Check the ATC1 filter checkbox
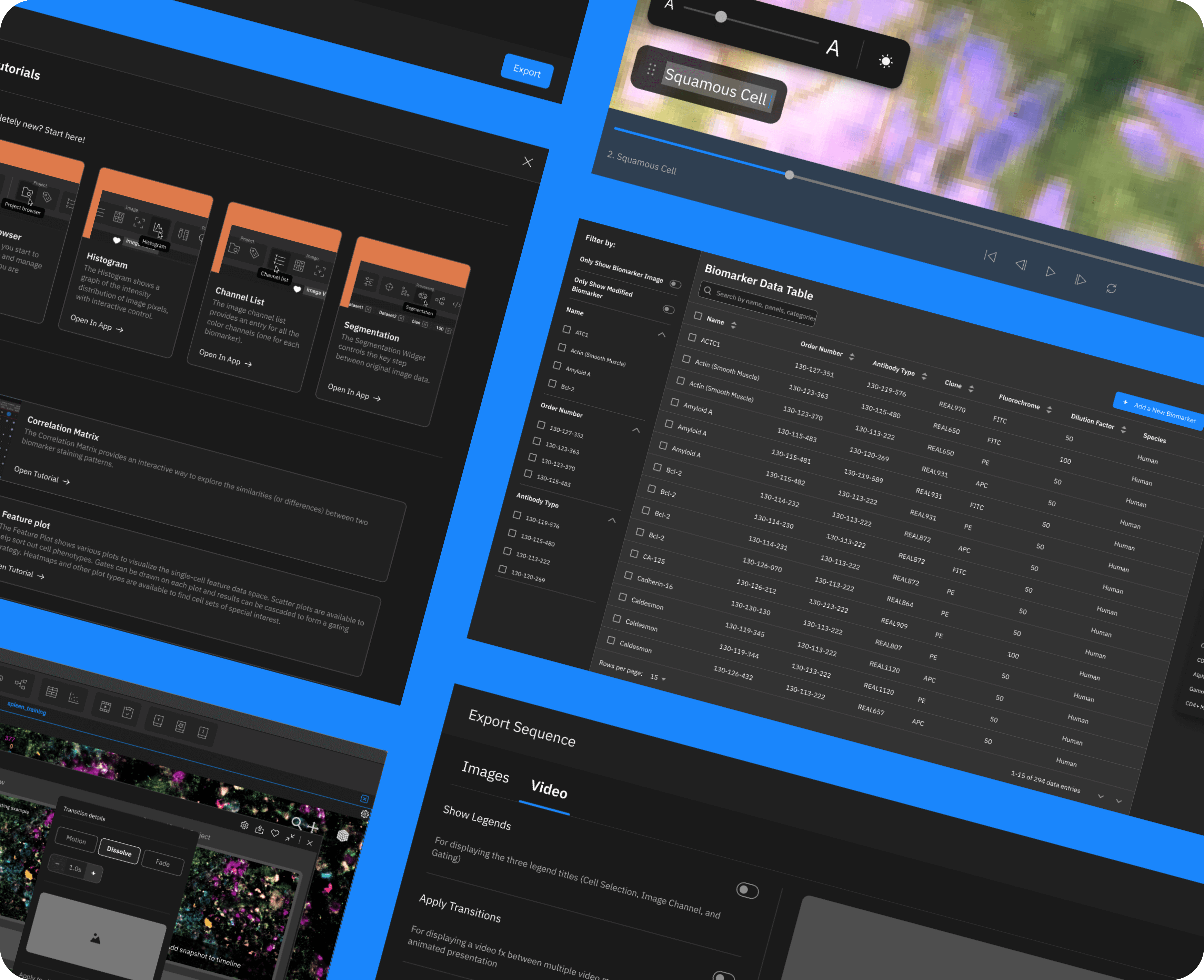 click(566, 329)
